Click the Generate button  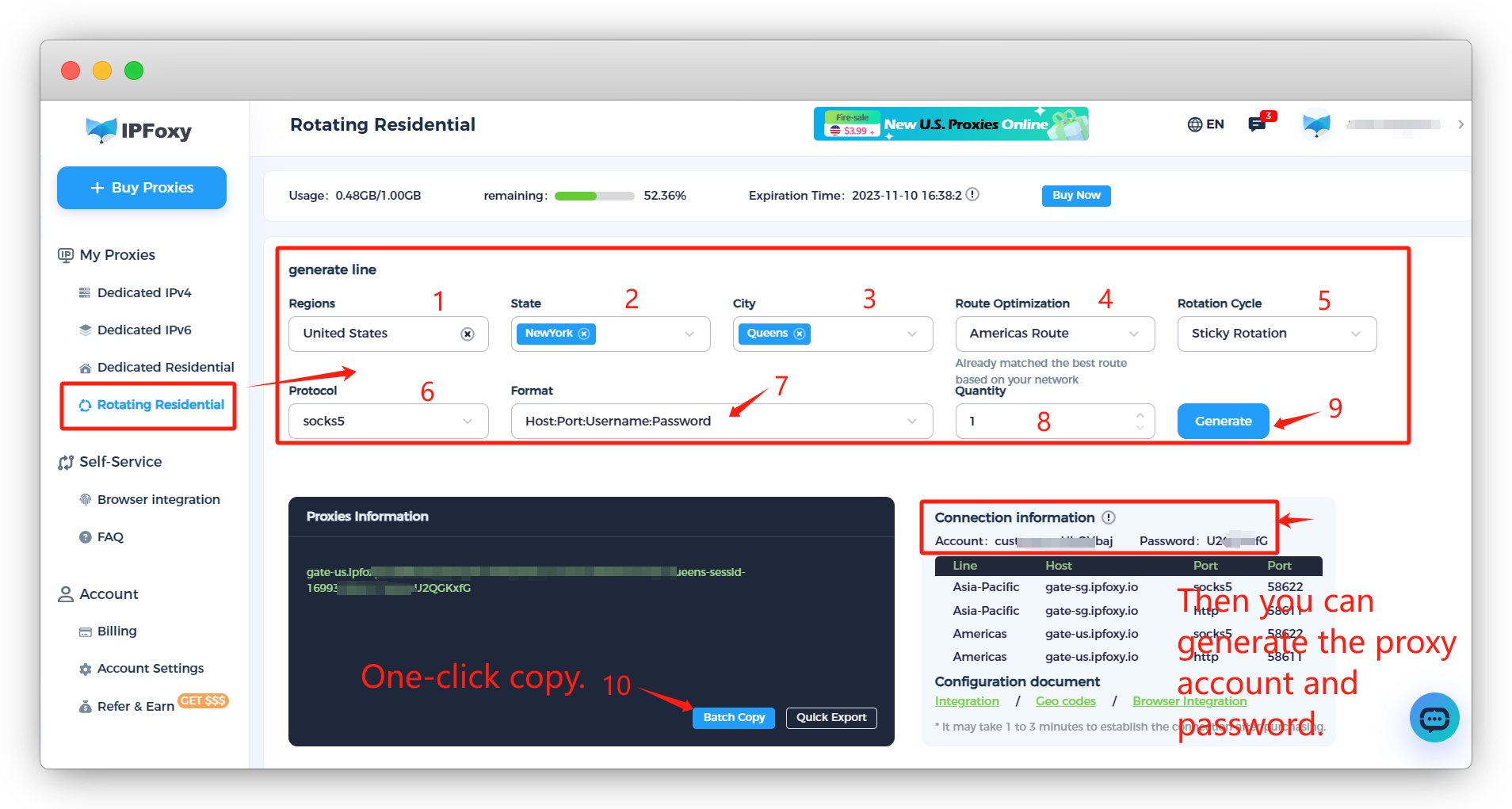click(1223, 421)
